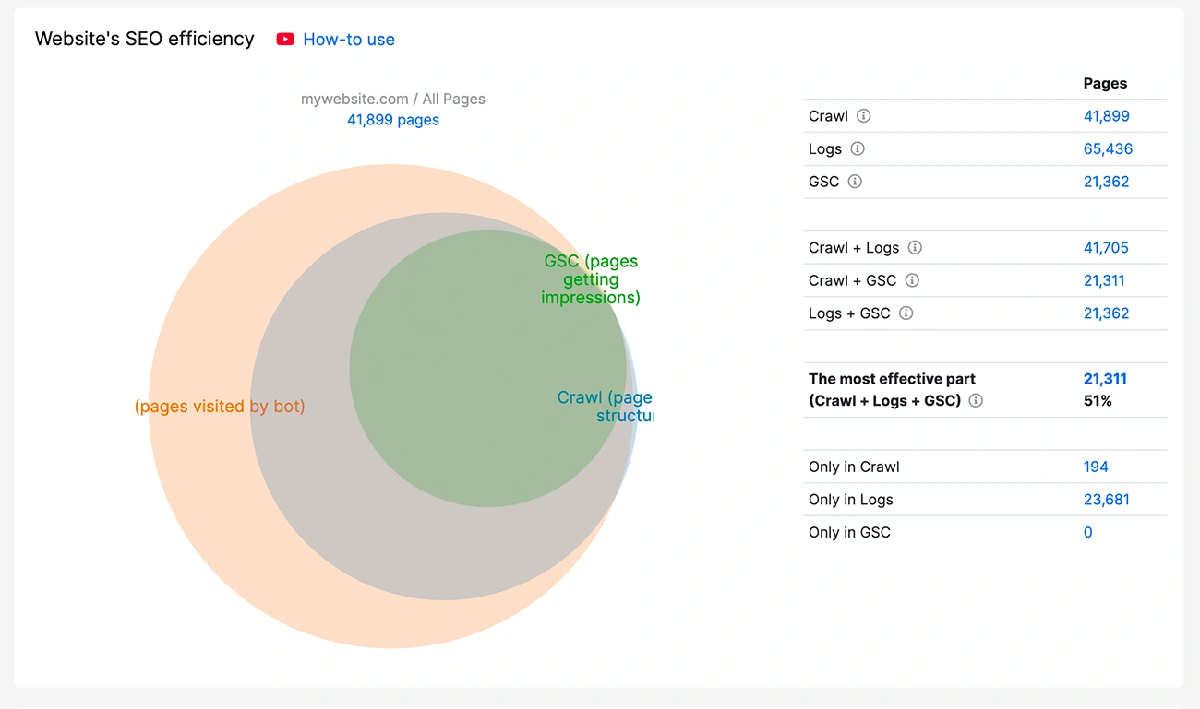
Task: Open Only in GSC count 0
Action: tap(1088, 532)
